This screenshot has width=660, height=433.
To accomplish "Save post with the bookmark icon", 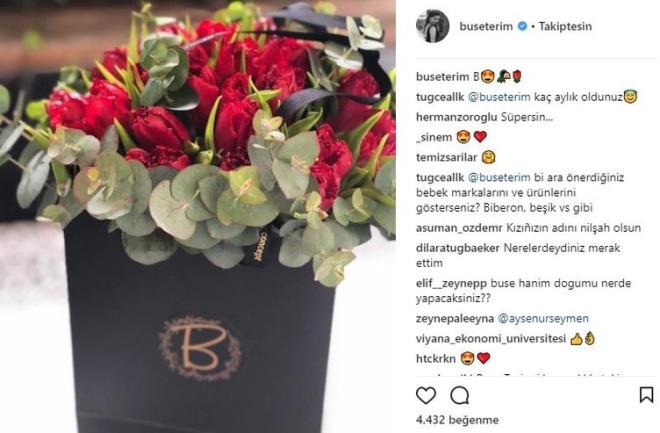I will (x=646, y=395).
